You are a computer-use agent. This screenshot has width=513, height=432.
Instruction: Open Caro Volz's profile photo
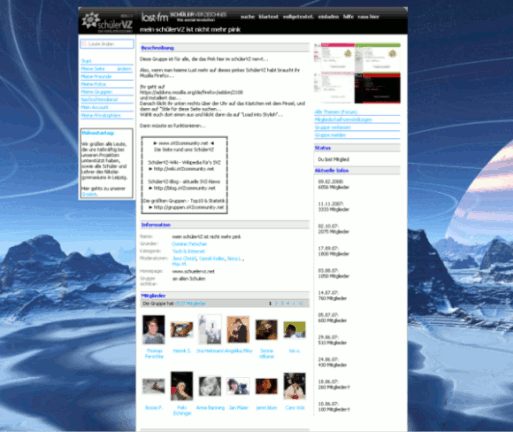(294, 386)
